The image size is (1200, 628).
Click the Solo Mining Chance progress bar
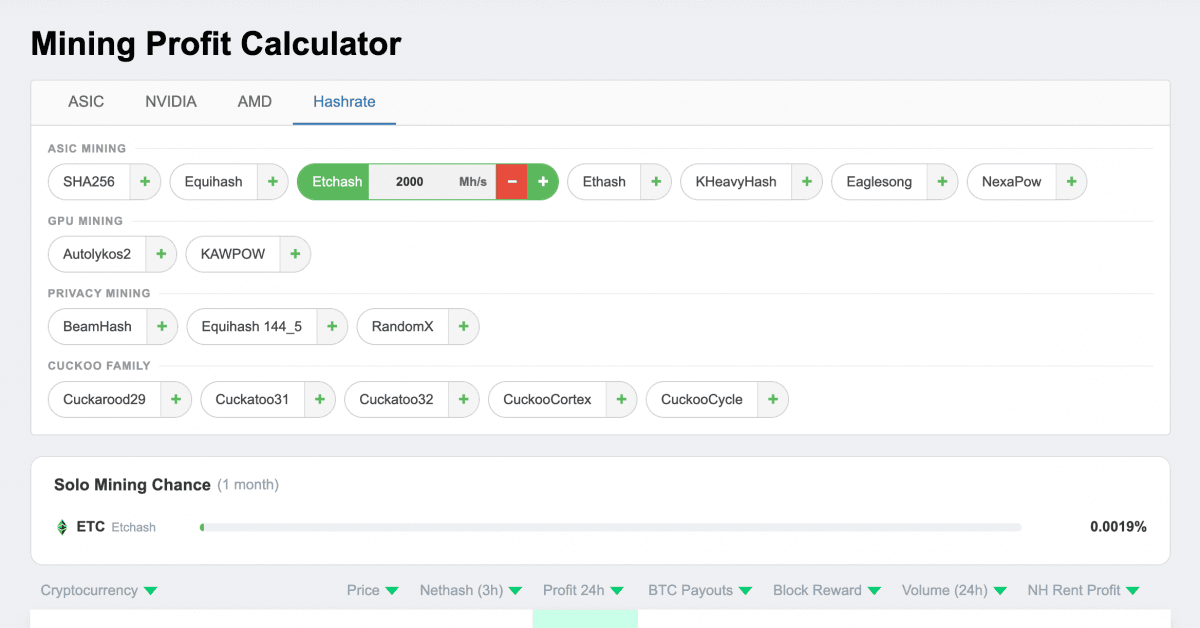(x=610, y=527)
